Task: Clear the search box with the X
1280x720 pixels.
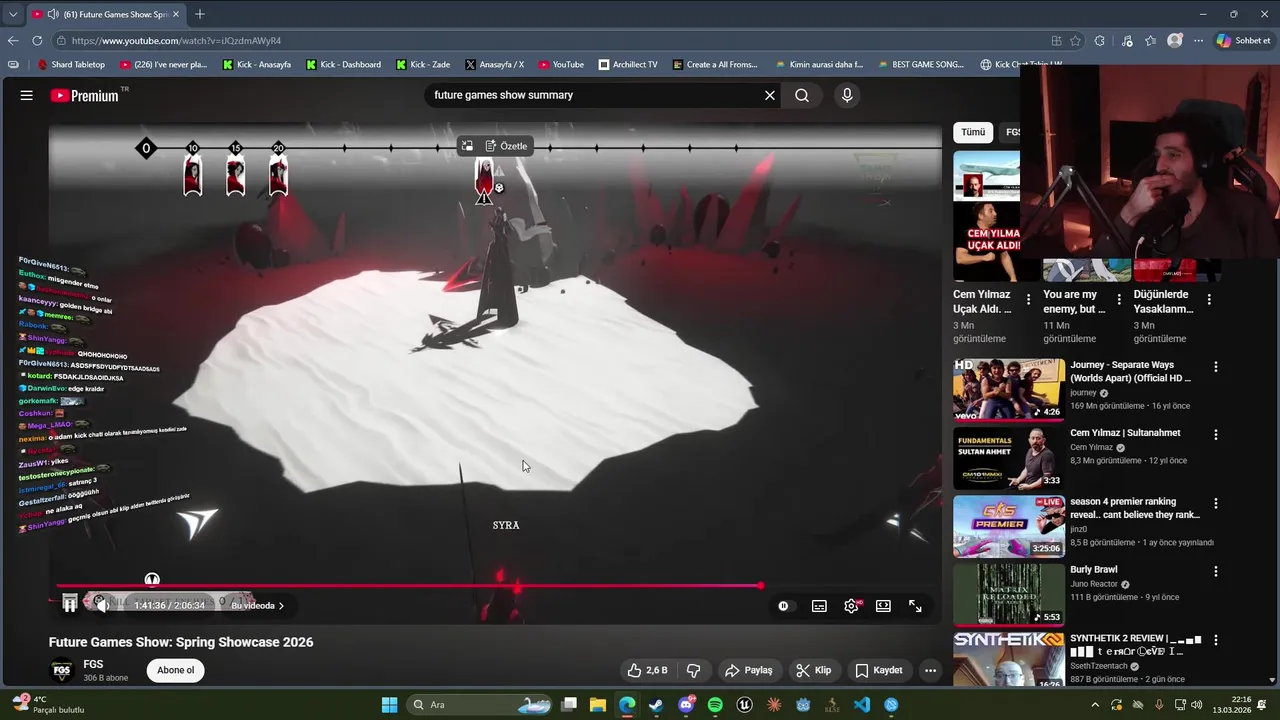Action: click(770, 95)
